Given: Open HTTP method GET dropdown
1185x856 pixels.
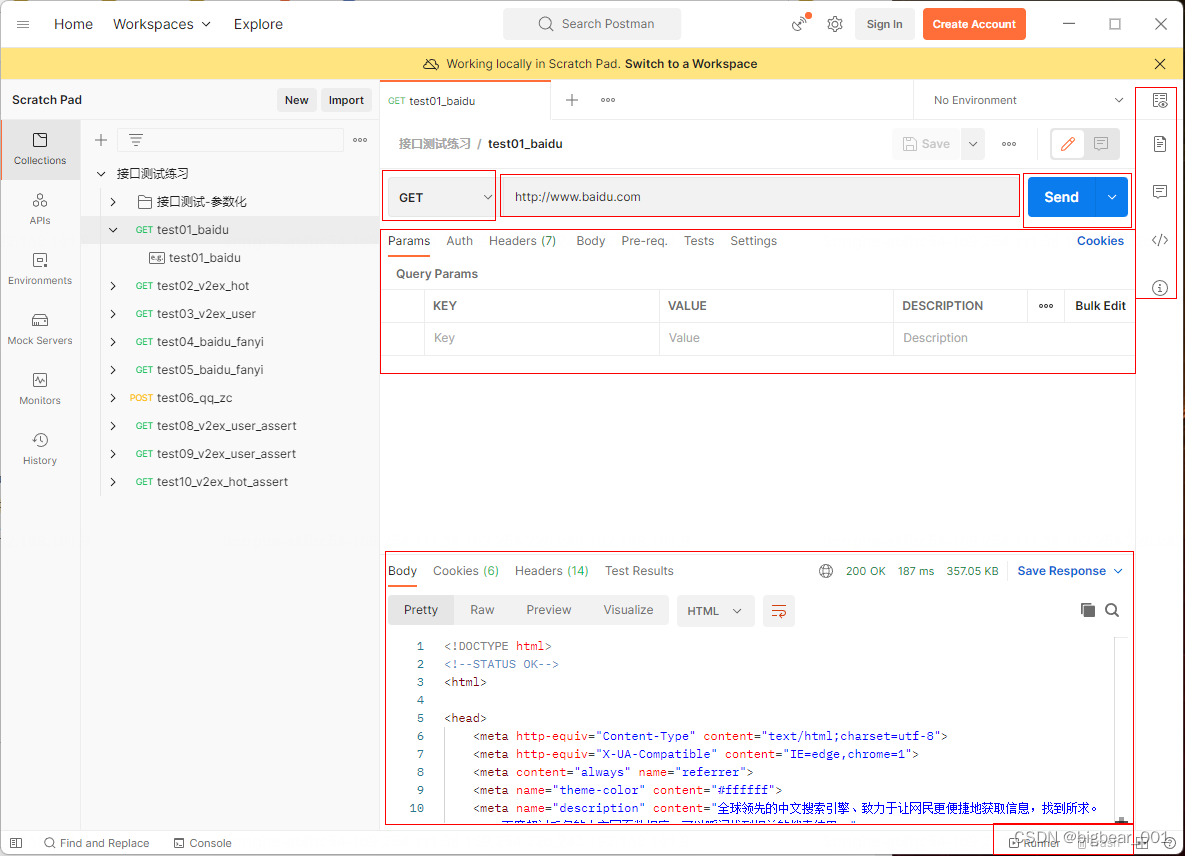Looking at the screenshot, I should coord(441,197).
